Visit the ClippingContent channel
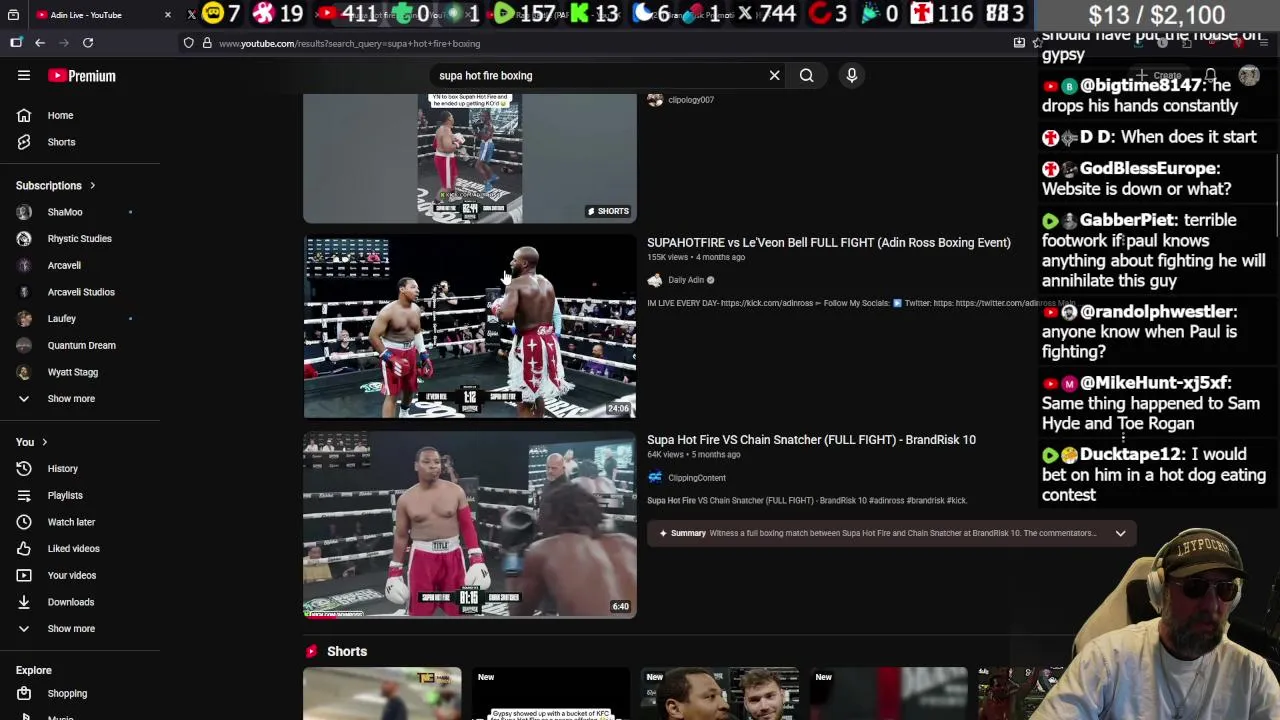The height and width of the screenshot is (720, 1280). pyautogui.click(x=697, y=478)
